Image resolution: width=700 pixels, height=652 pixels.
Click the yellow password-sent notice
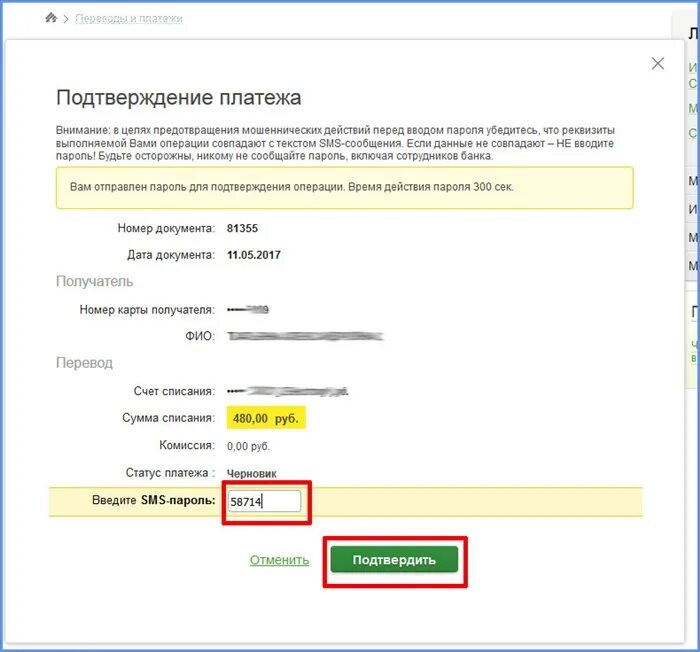[x=345, y=188]
